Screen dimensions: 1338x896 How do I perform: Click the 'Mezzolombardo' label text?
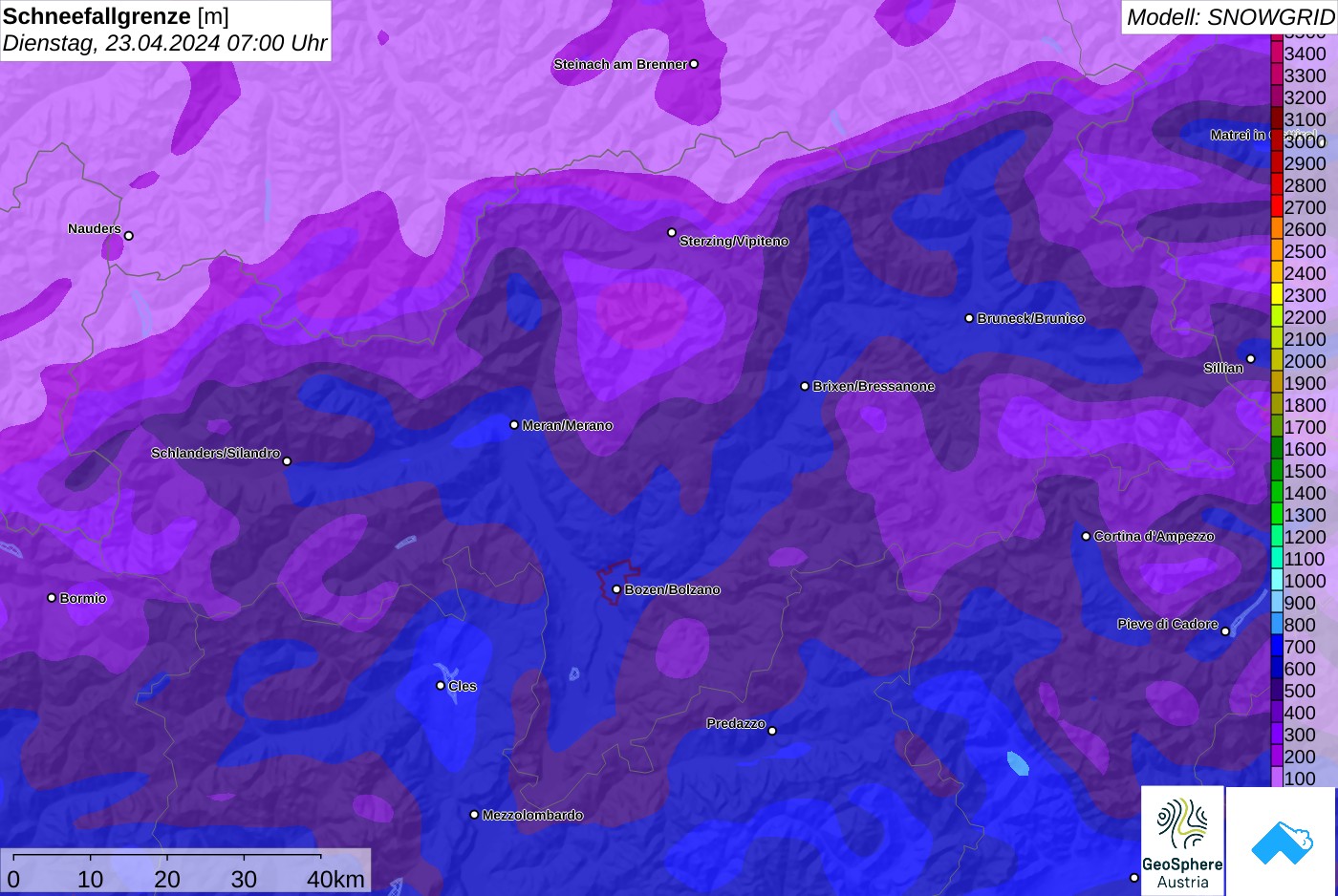tap(533, 815)
